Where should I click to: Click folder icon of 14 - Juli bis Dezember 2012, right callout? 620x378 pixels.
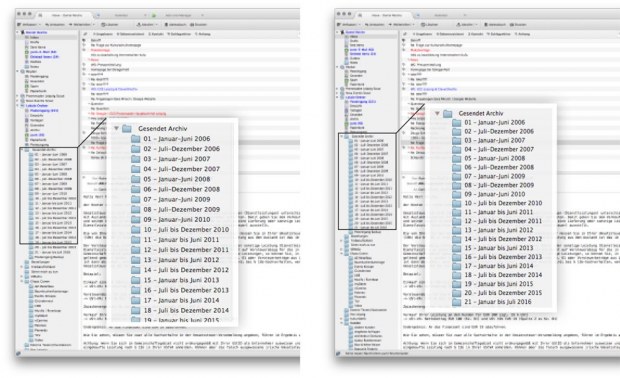pos(457,239)
